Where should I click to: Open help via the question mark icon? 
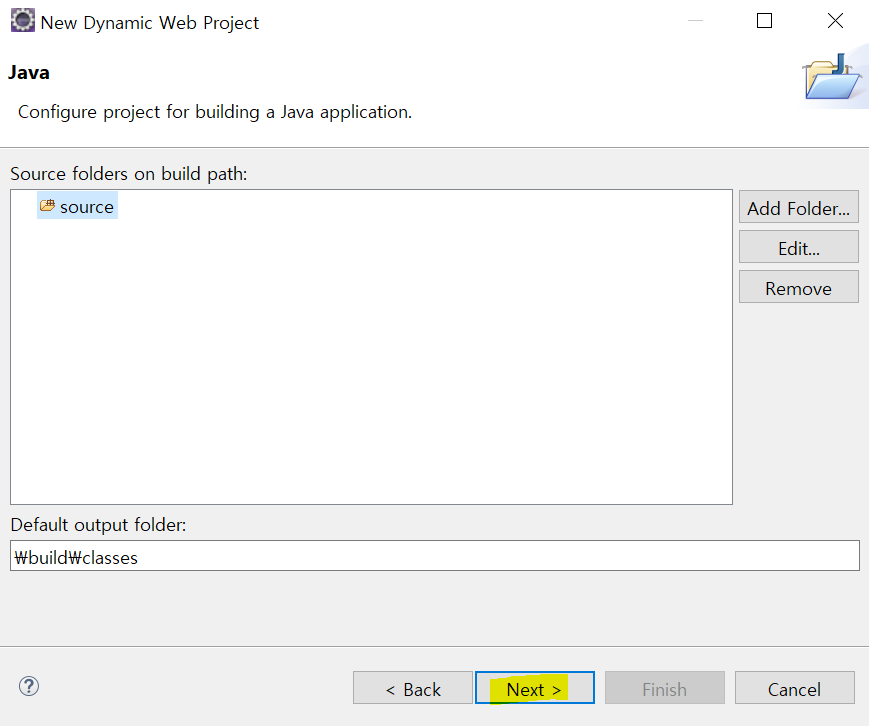click(x=29, y=686)
